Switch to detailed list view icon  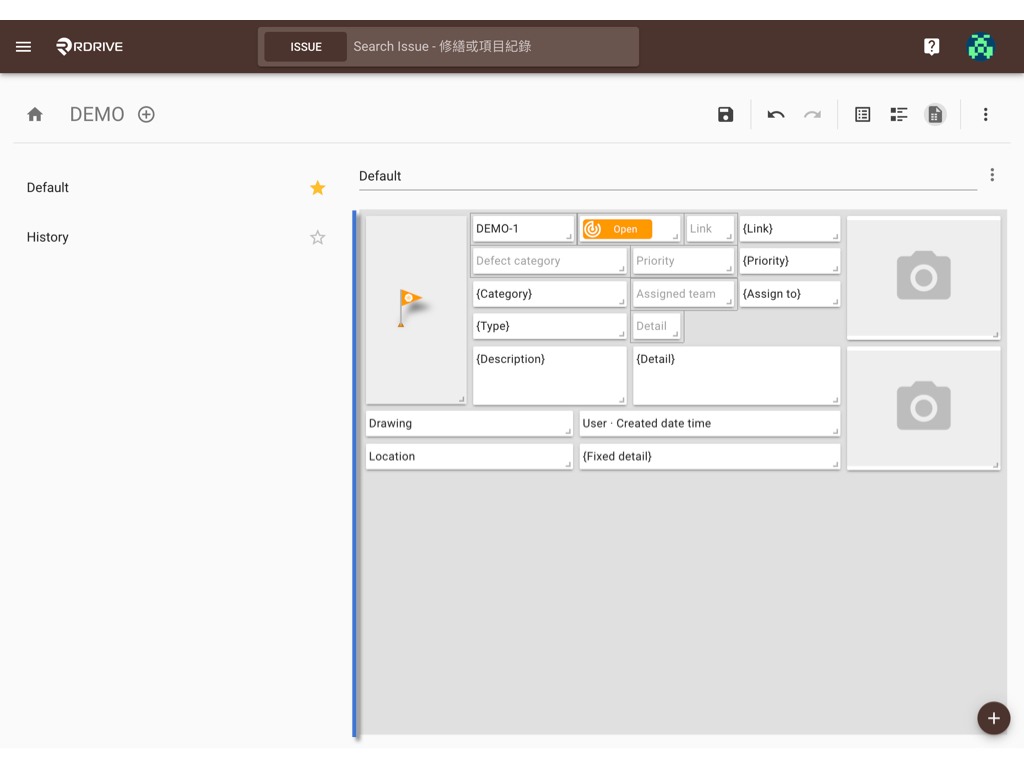click(899, 114)
